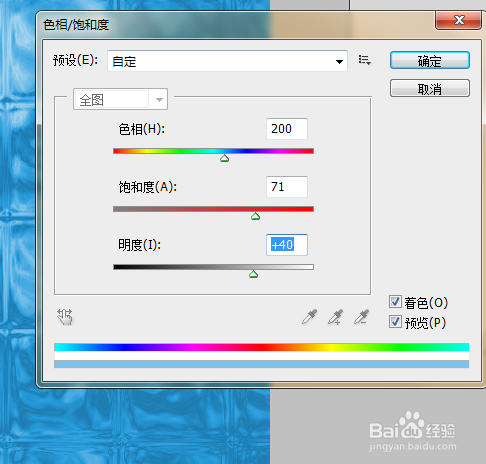Click the 明度(I) label

(140, 245)
